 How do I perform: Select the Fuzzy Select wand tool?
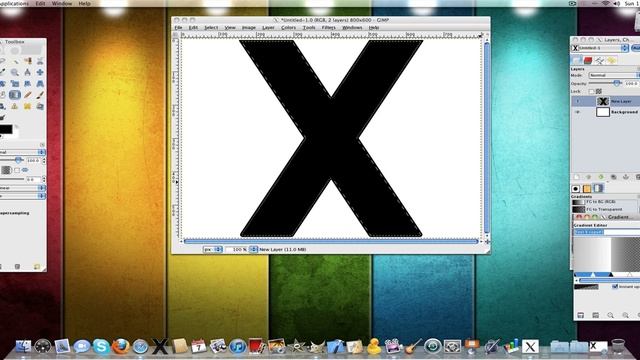(15, 61)
